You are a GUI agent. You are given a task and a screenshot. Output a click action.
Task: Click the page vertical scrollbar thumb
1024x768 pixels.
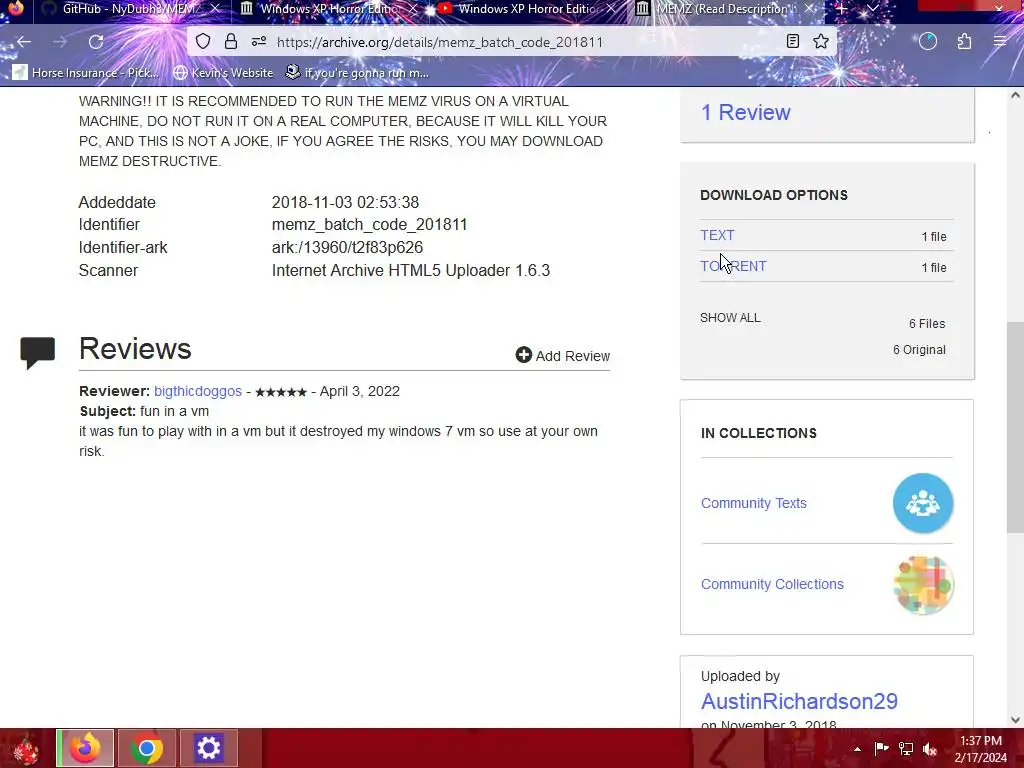point(1015,426)
